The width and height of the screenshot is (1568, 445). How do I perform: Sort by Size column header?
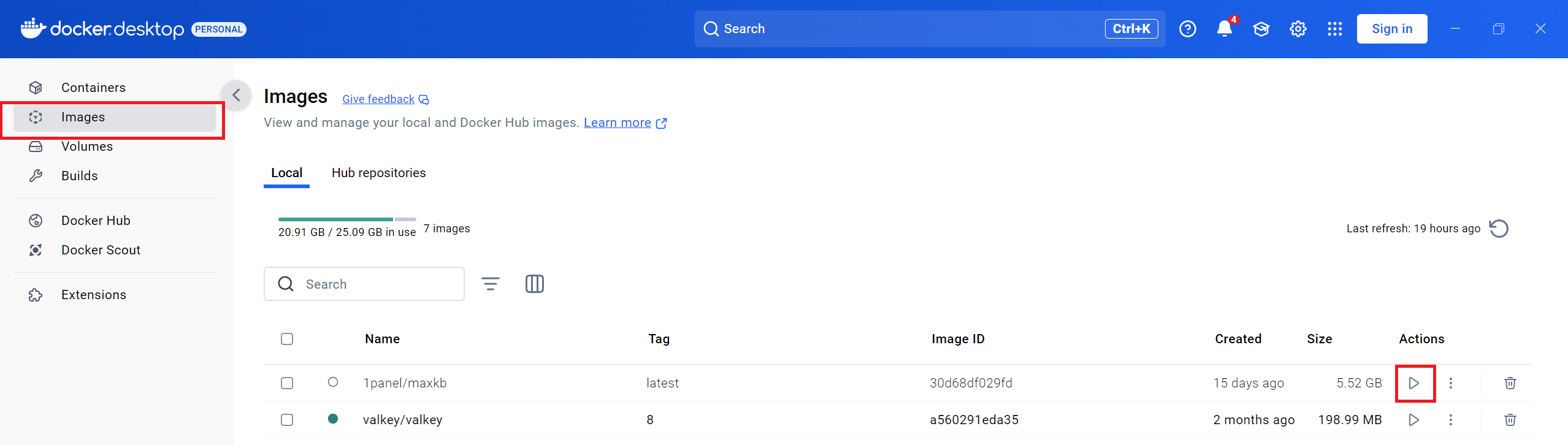pyautogui.click(x=1319, y=339)
